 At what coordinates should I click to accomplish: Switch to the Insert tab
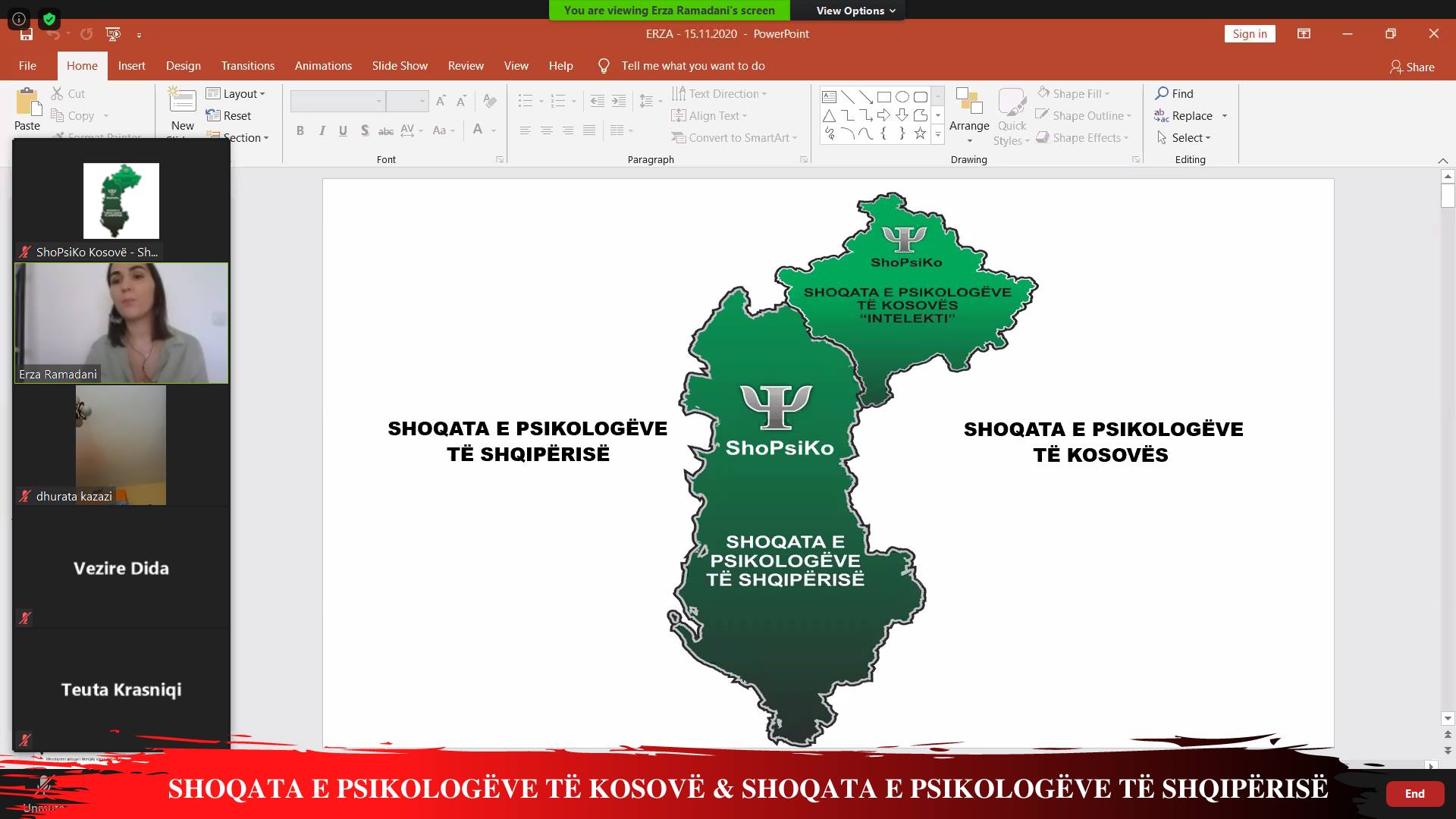(131, 66)
